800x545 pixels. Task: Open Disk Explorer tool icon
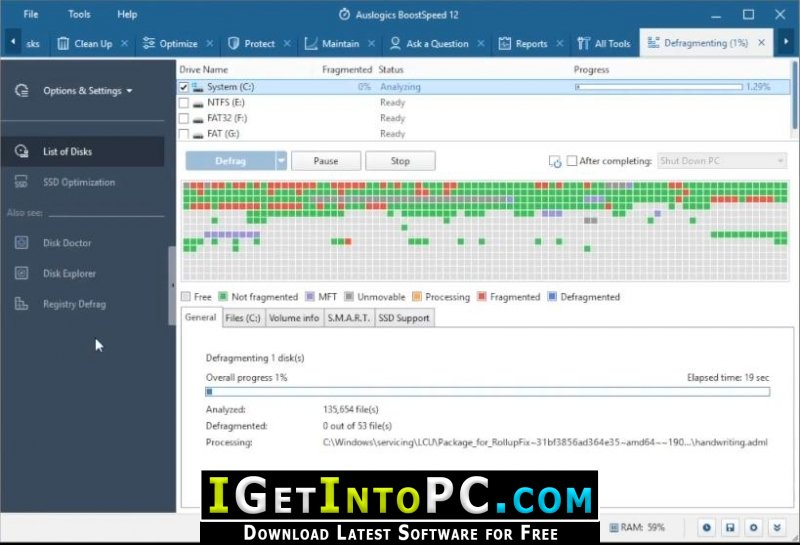21,273
